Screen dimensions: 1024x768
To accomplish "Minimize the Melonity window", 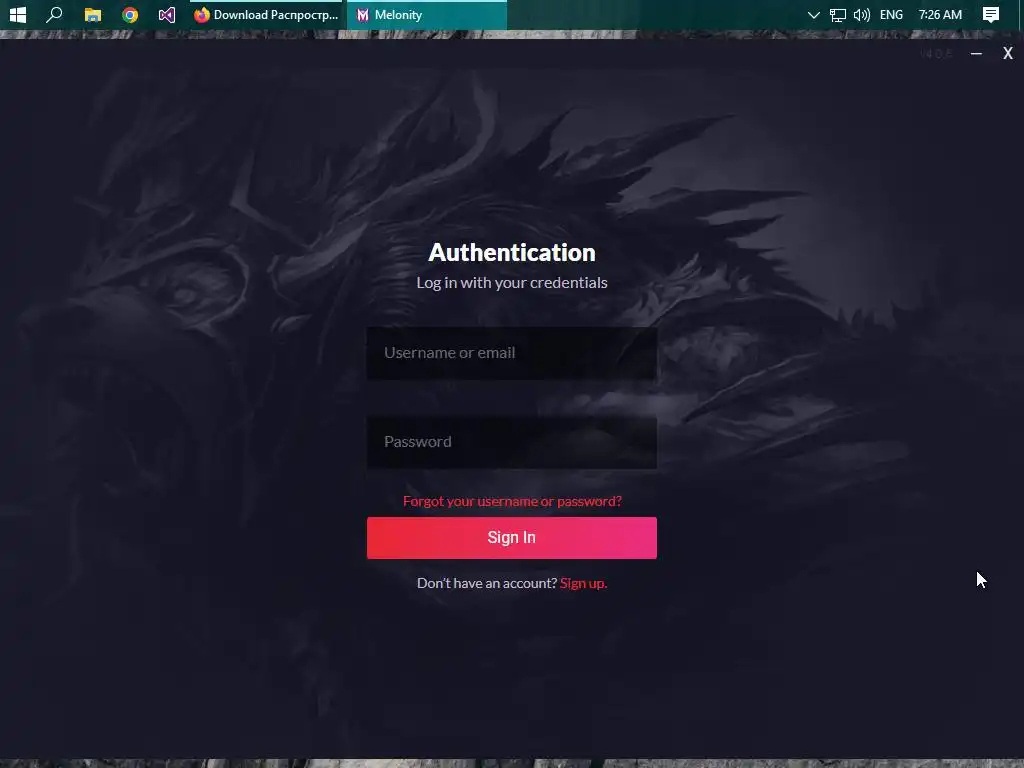I will 976,54.
